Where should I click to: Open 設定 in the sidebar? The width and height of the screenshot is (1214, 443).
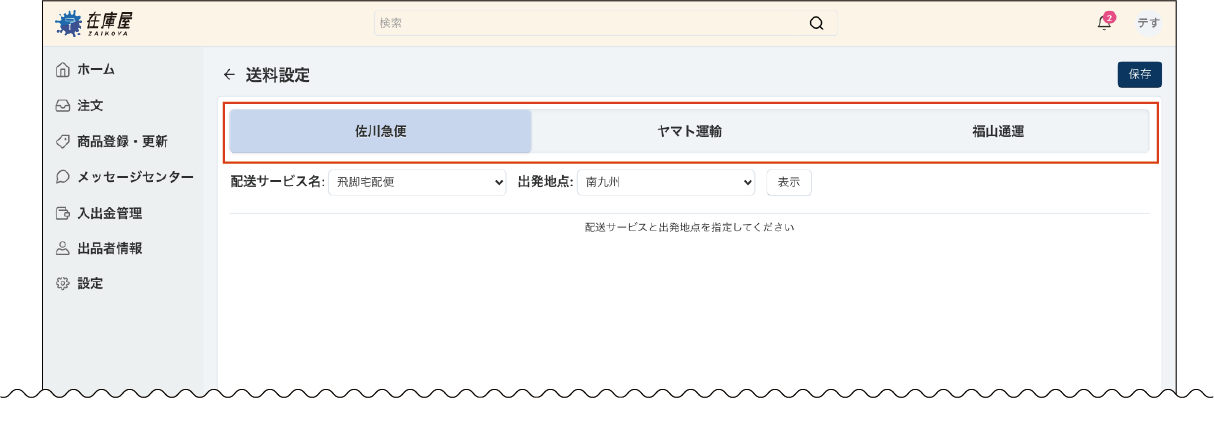[90, 284]
